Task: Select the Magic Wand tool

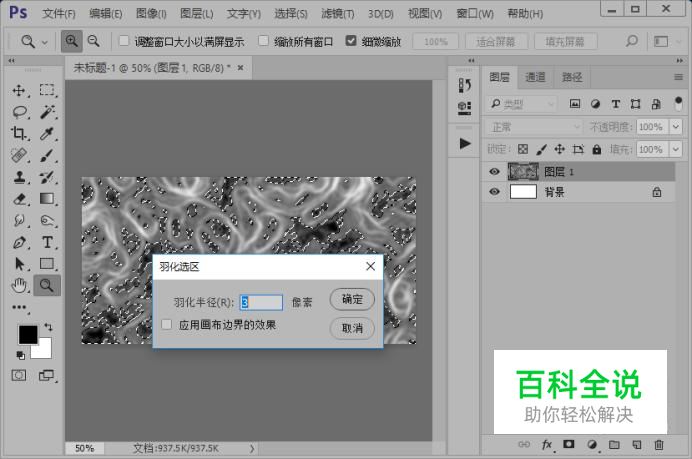Action: coord(47,112)
